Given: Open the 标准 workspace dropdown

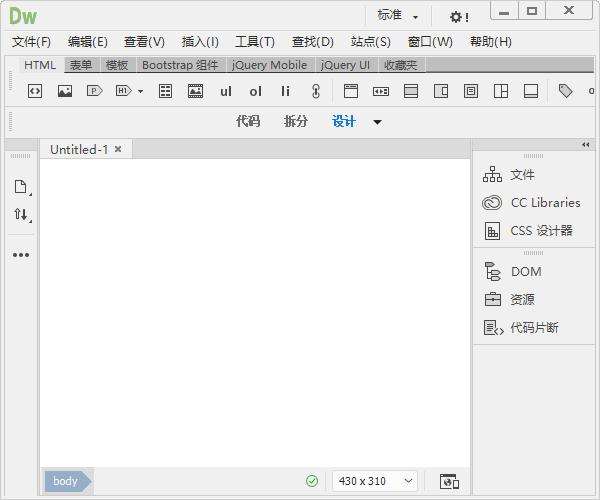Looking at the screenshot, I should (x=398, y=16).
